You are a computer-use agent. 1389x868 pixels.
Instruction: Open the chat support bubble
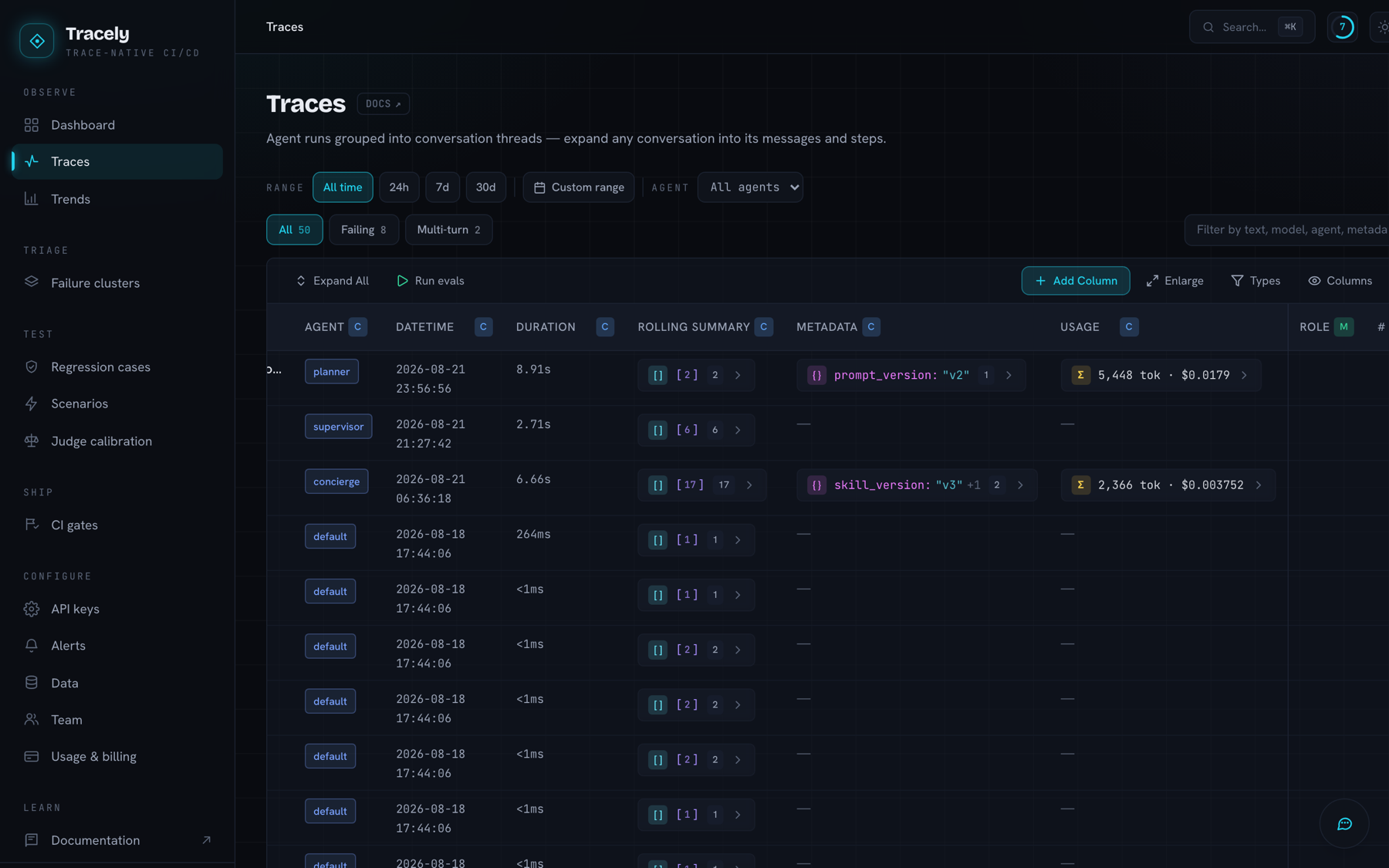coord(1344,824)
